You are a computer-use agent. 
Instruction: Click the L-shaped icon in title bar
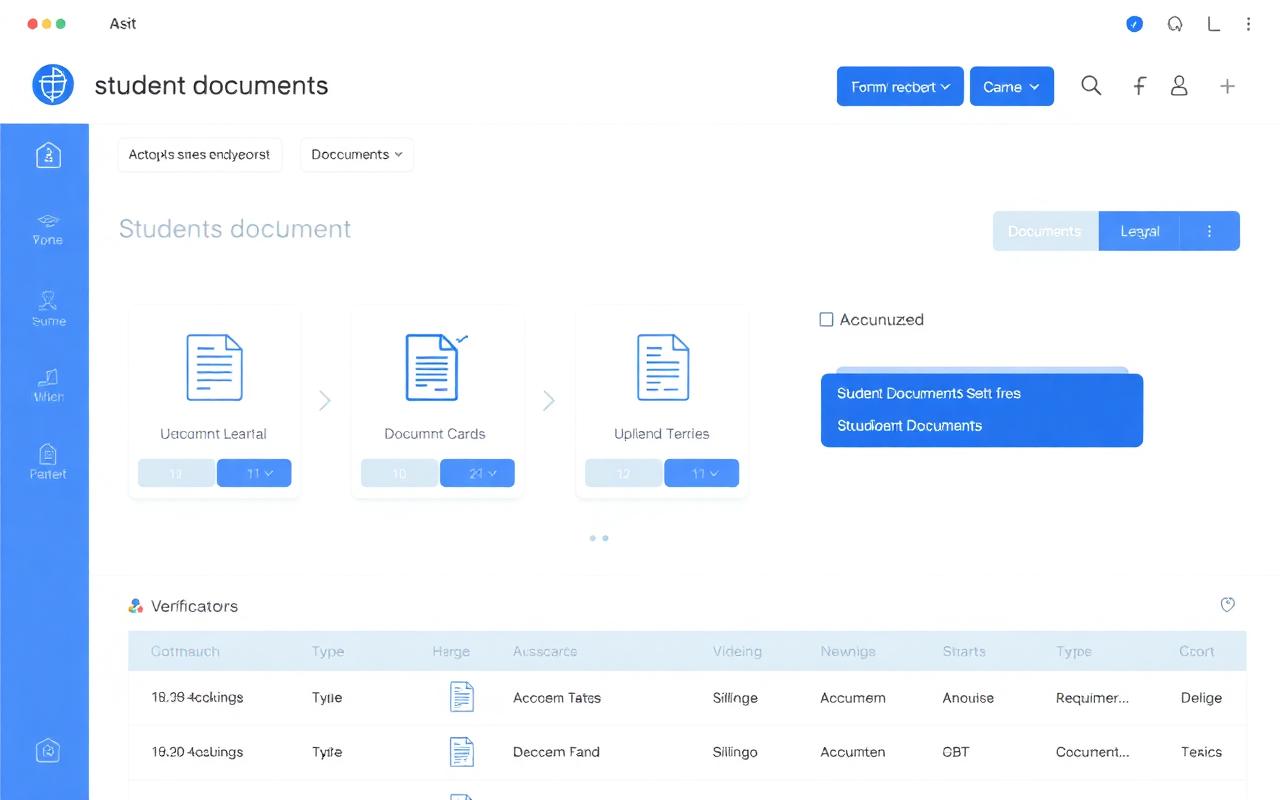tap(1213, 24)
